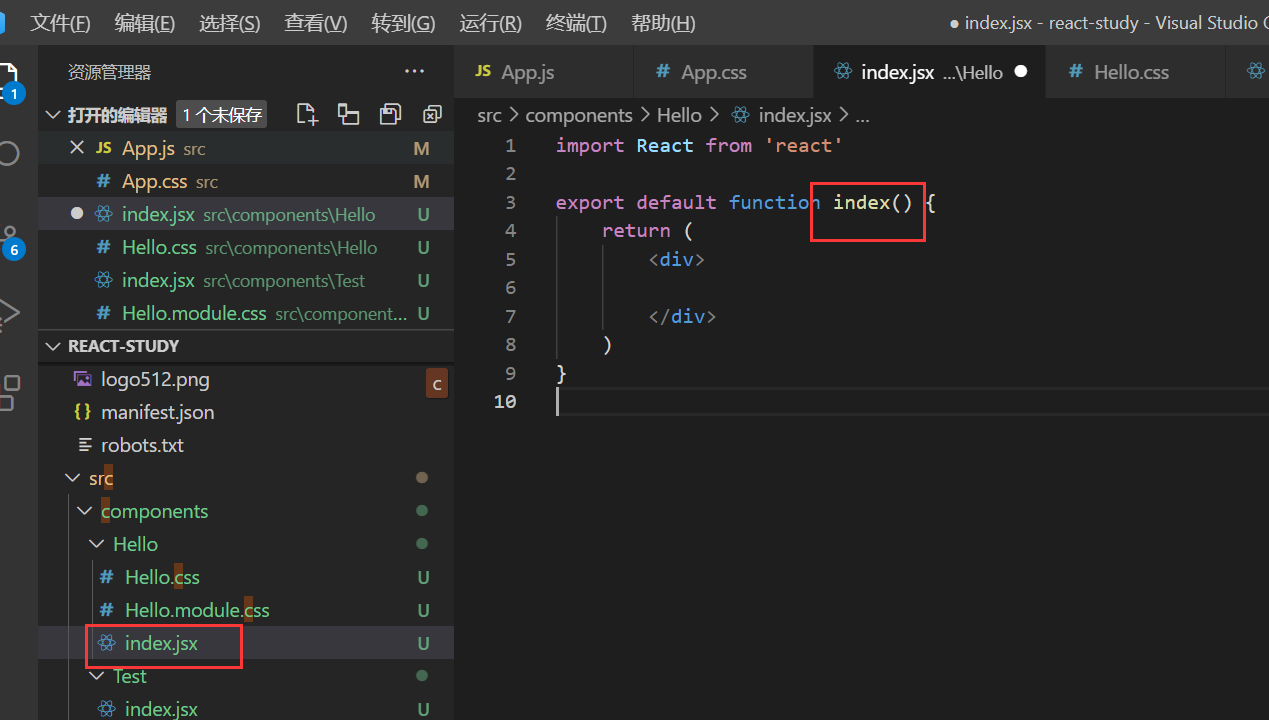Open the Search view in activity bar

pos(8,153)
